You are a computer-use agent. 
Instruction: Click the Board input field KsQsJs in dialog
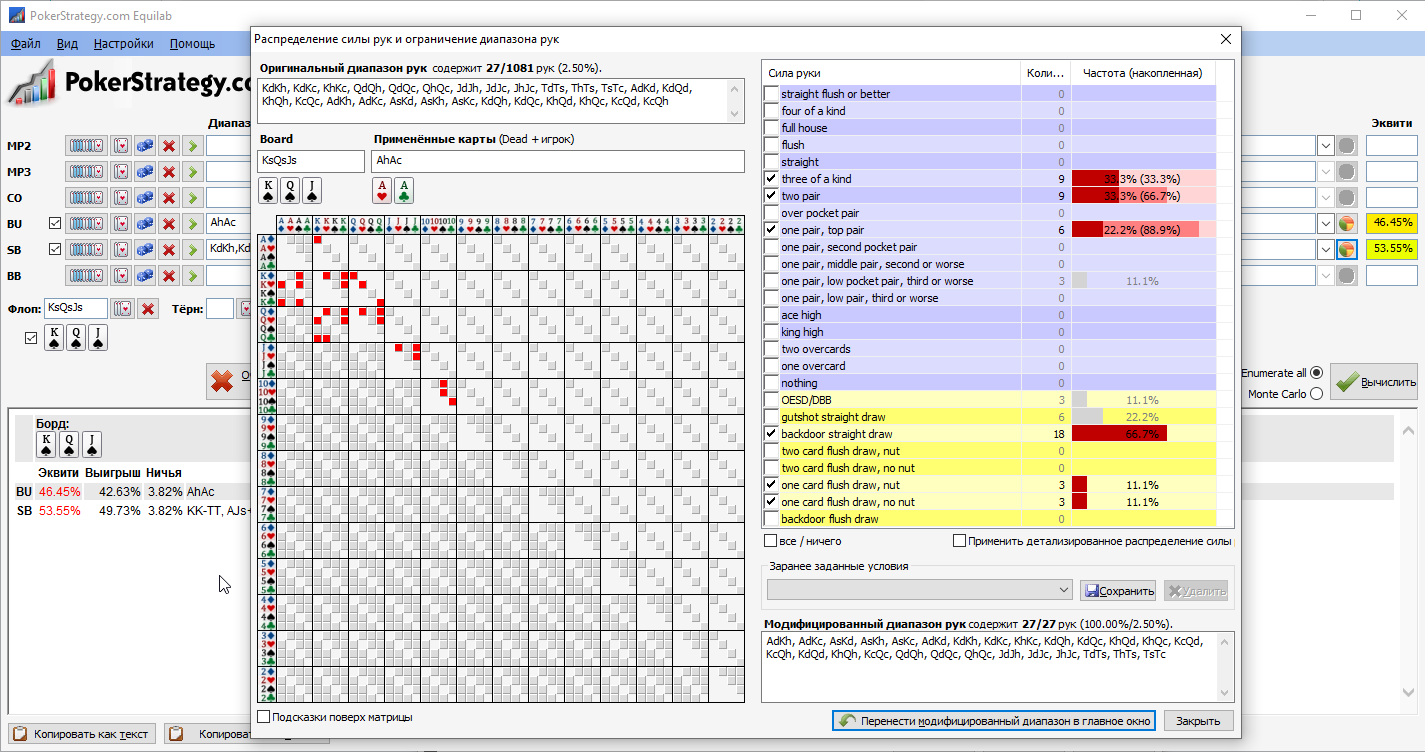tap(311, 161)
